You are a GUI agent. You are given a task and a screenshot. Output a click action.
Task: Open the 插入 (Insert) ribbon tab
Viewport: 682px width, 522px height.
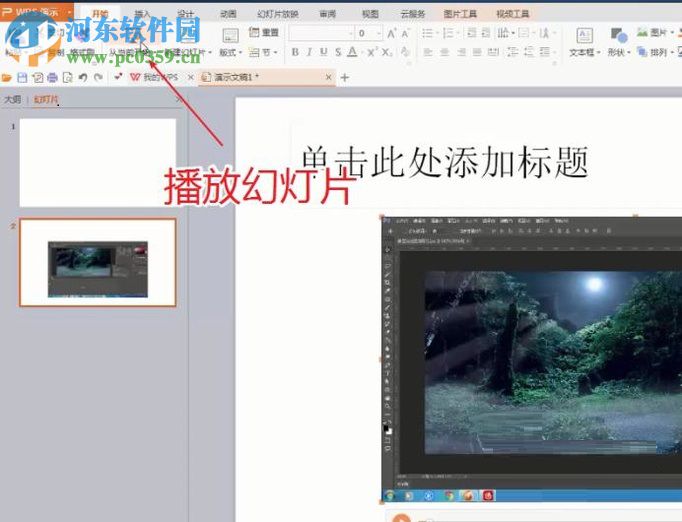(x=142, y=13)
